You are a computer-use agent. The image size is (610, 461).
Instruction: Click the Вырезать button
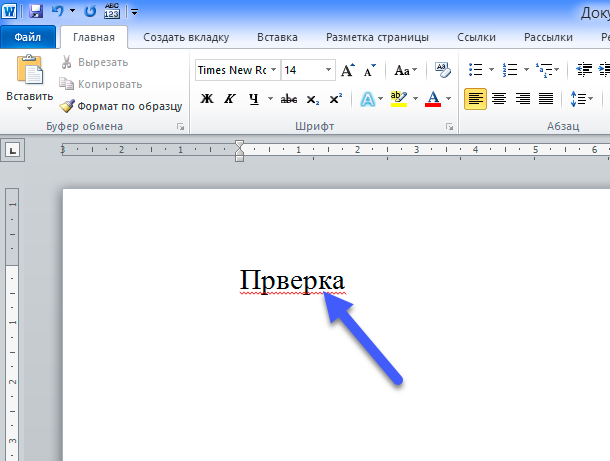95,62
